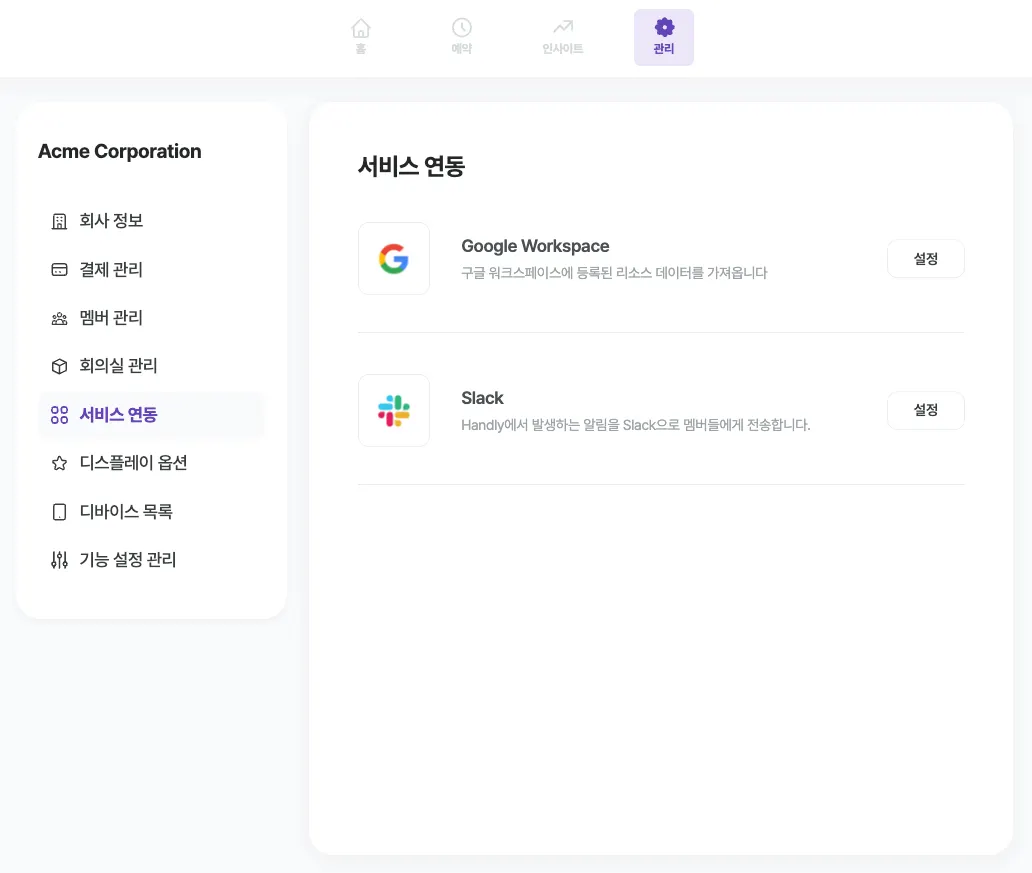Click the tablet icon beside 디바이스 목록
Screen dimensions: 1032x873
pos(59,512)
